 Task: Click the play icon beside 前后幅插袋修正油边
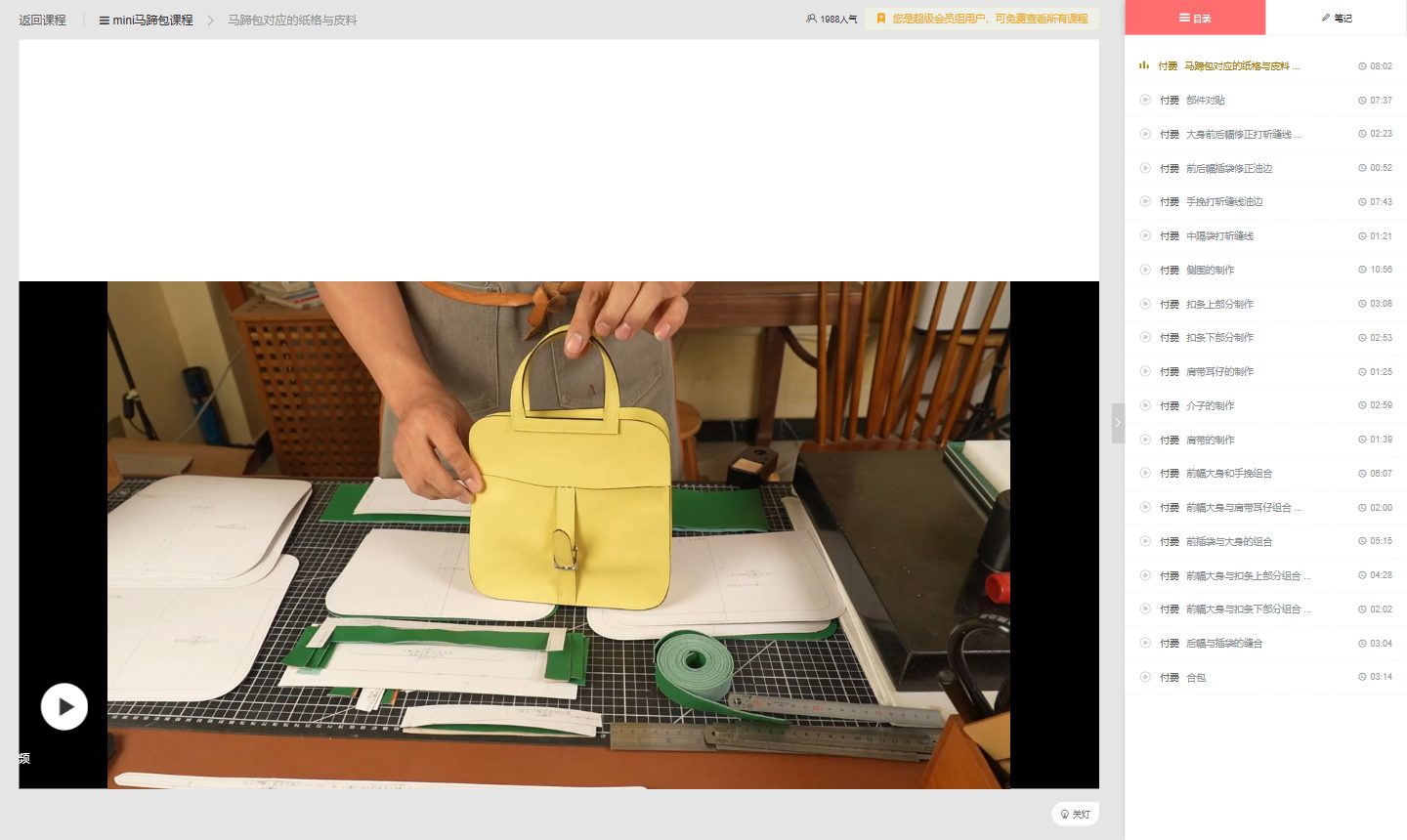(1145, 168)
